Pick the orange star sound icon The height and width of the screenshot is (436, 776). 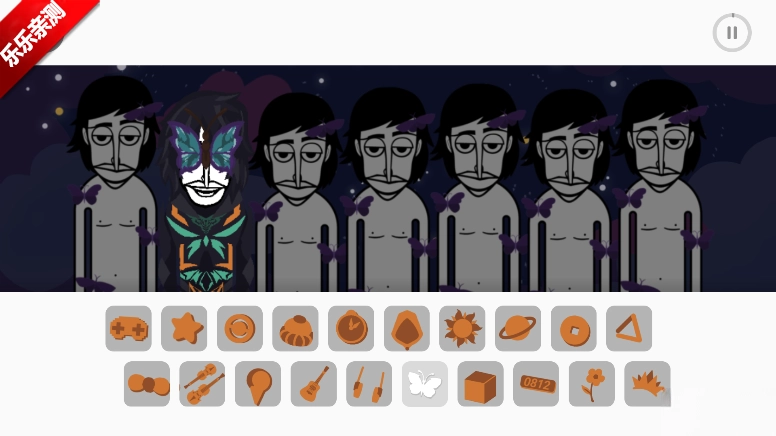coord(184,329)
